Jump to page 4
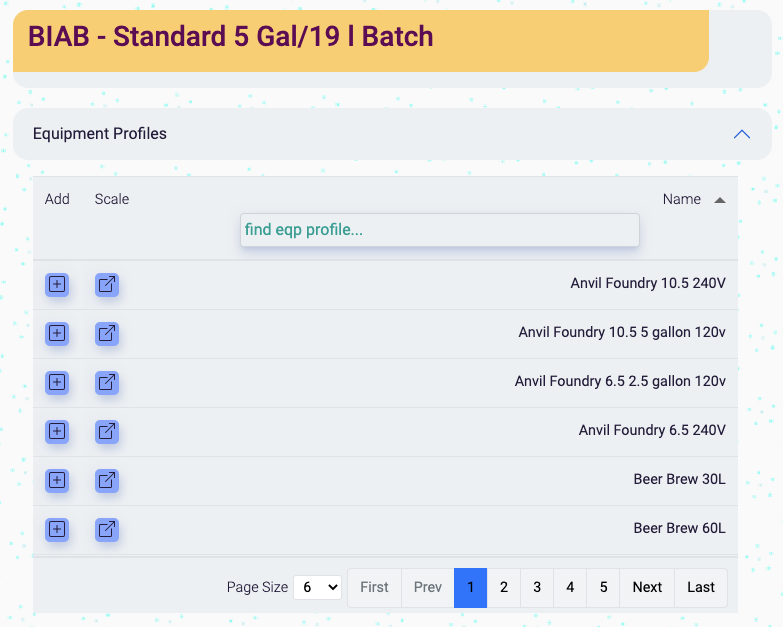783x627 pixels. [x=570, y=588]
